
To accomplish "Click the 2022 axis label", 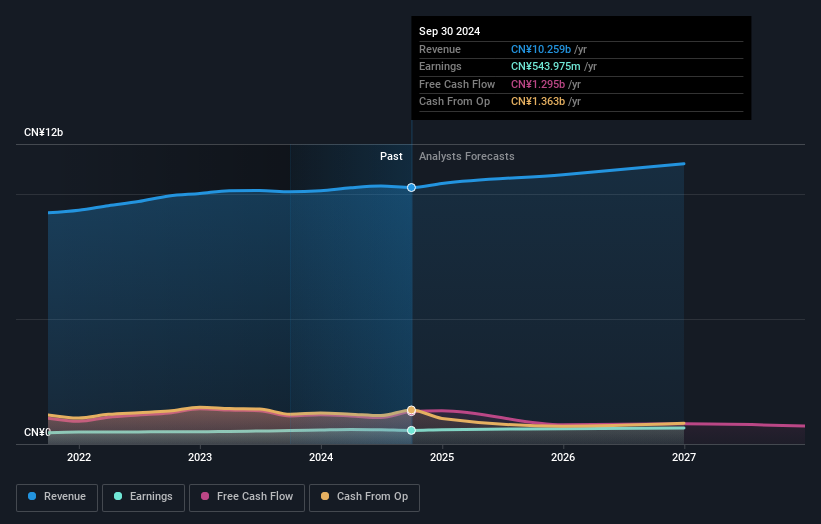I will 79,457.
